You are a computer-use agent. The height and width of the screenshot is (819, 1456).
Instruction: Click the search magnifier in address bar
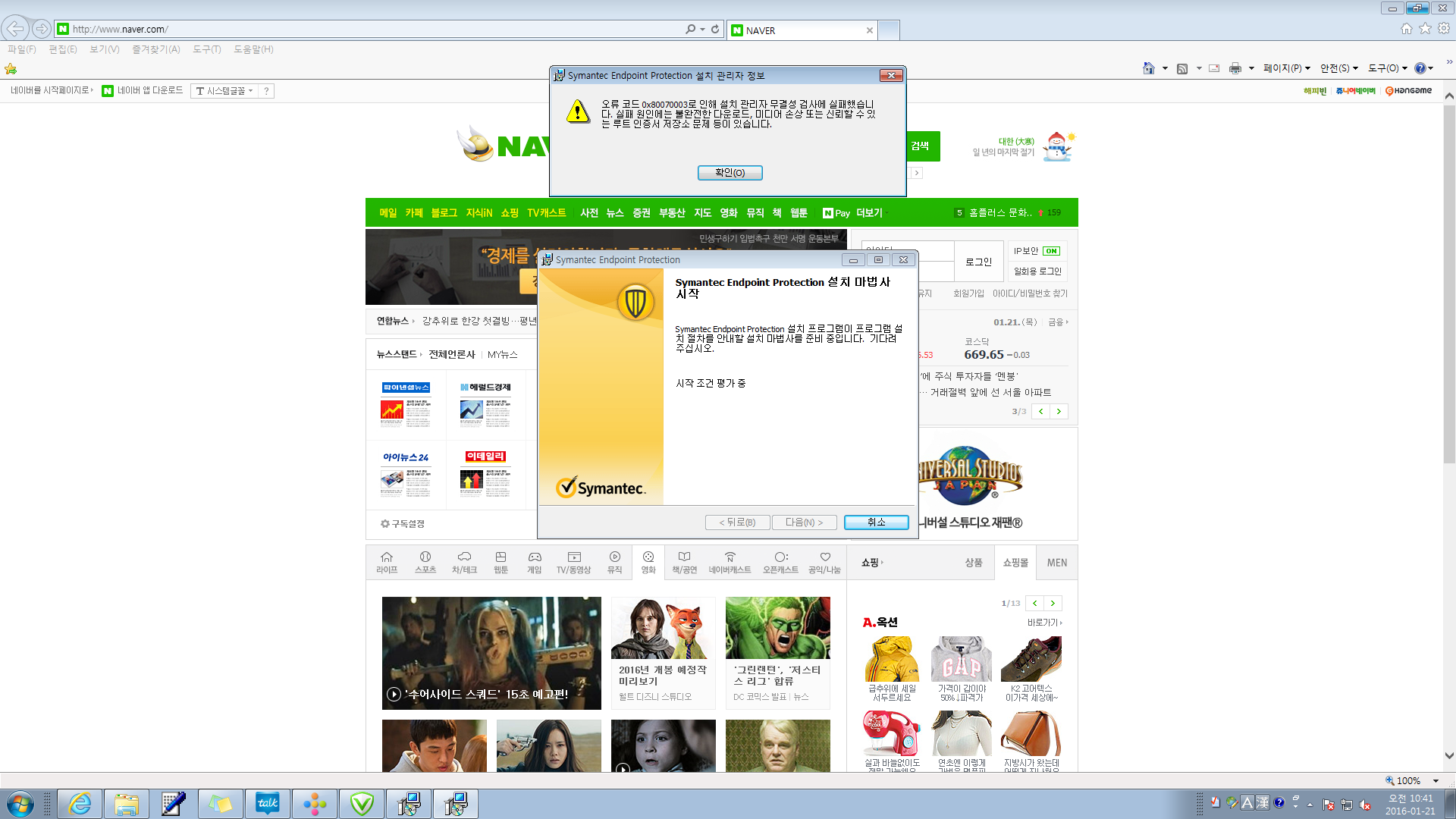pyautogui.click(x=690, y=29)
